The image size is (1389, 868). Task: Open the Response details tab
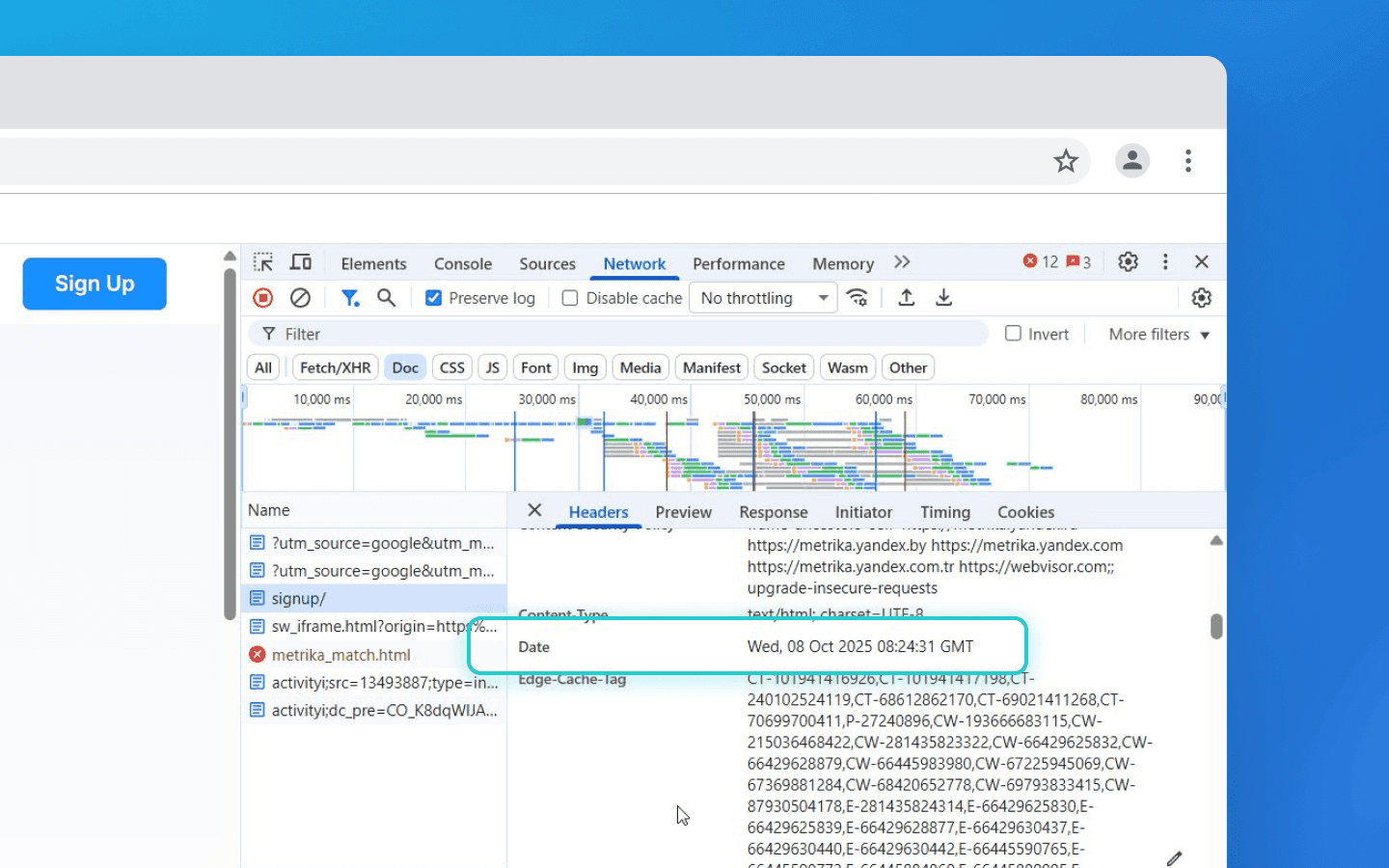tap(774, 512)
